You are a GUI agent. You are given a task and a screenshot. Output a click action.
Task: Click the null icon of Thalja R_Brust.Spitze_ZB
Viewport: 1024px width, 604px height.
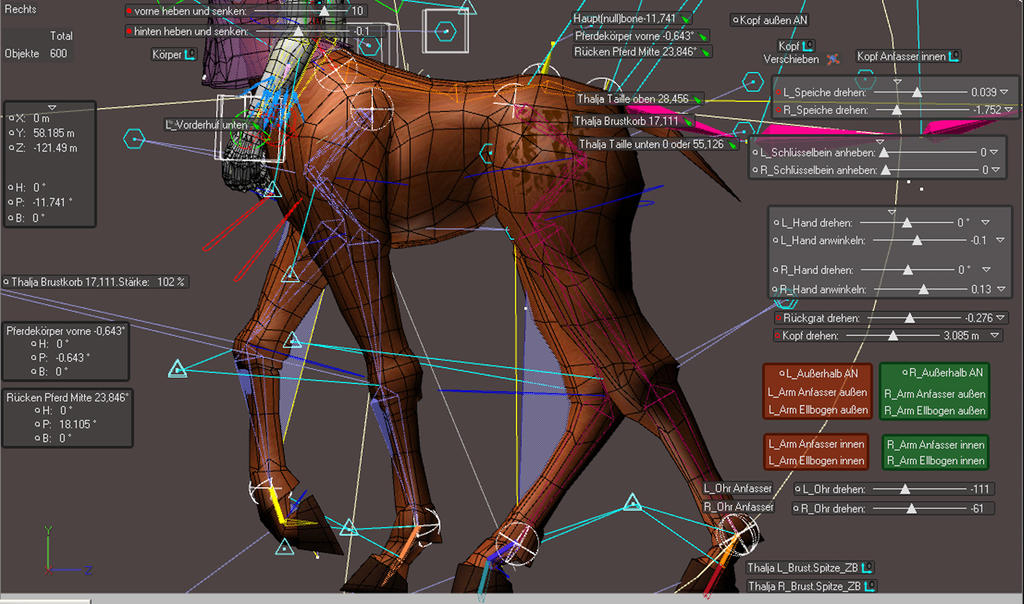[869, 586]
